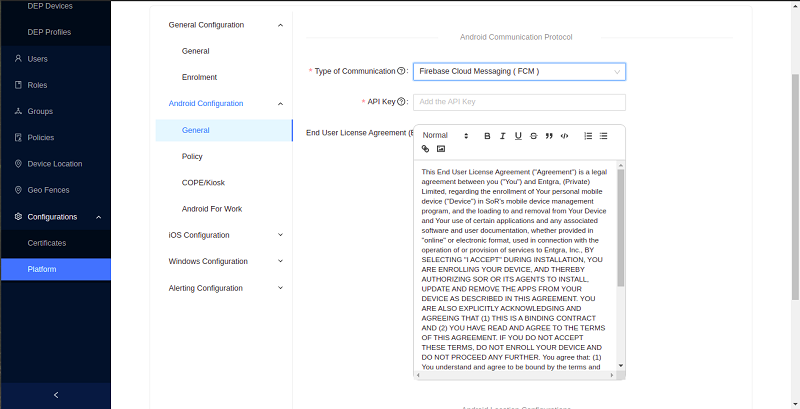Collapse the sidebar with left arrow

(x=56, y=395)
